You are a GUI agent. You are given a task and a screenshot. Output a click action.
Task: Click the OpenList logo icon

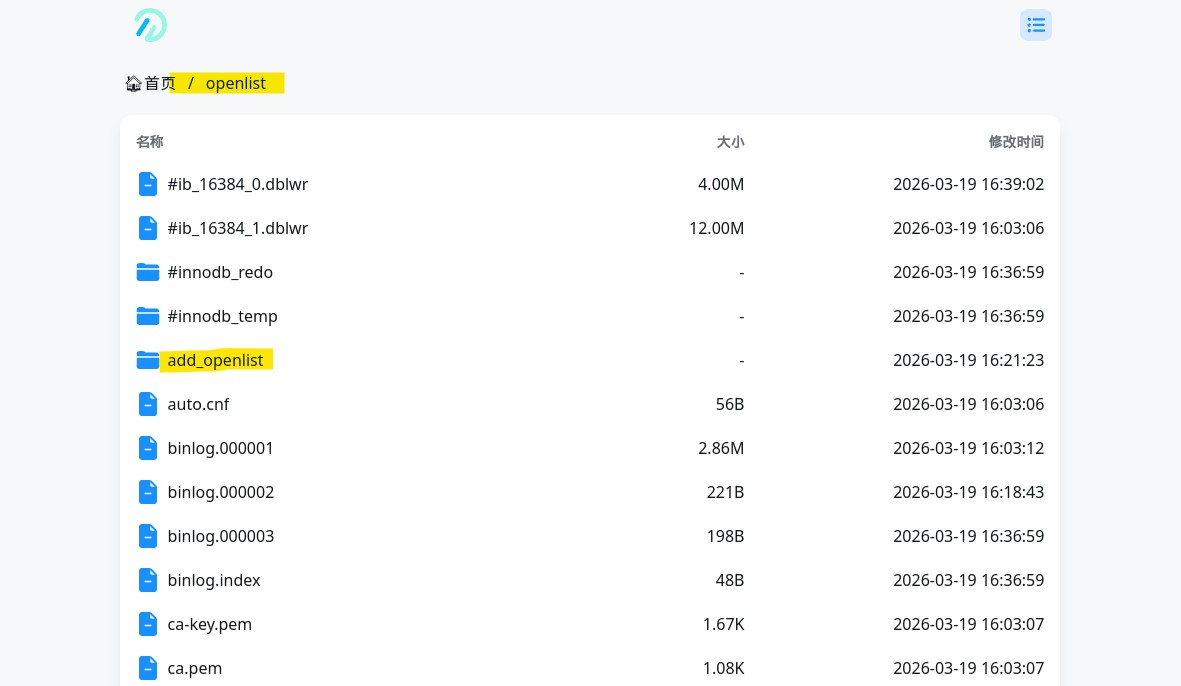pyautogui.click(x=150, y=25)
